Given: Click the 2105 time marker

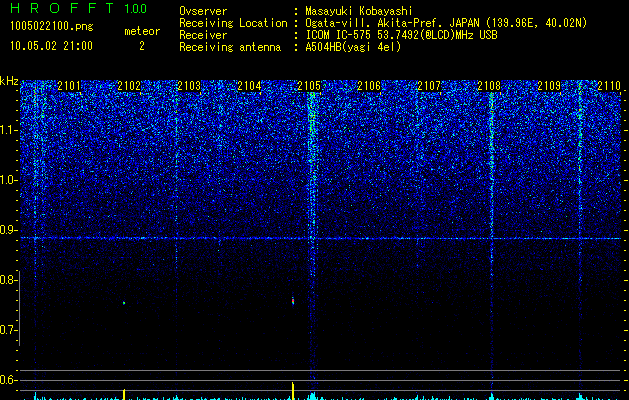Looking at the screenshot, I should click(x=309, y=86).
